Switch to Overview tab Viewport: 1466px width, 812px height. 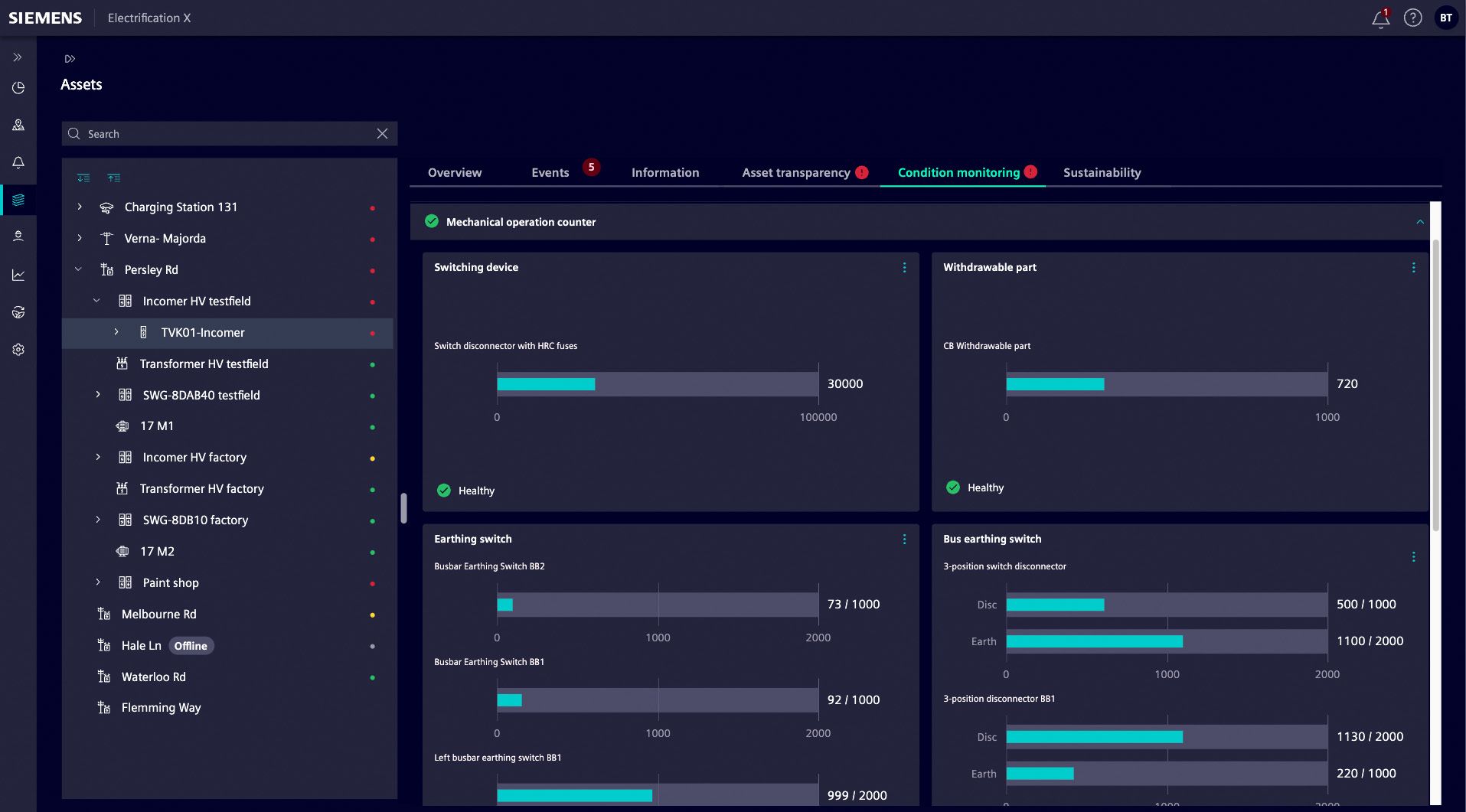pos(455,172)
